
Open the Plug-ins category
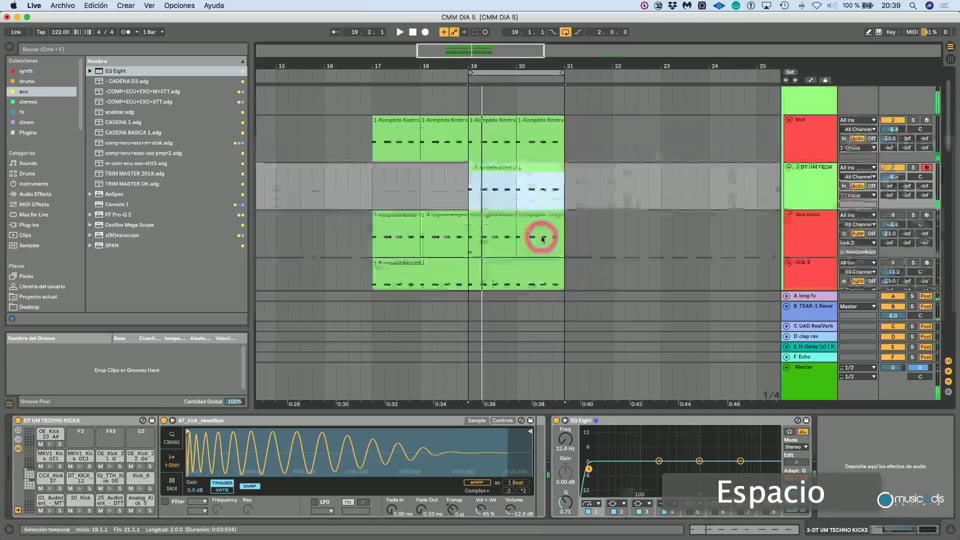[42, 225]
